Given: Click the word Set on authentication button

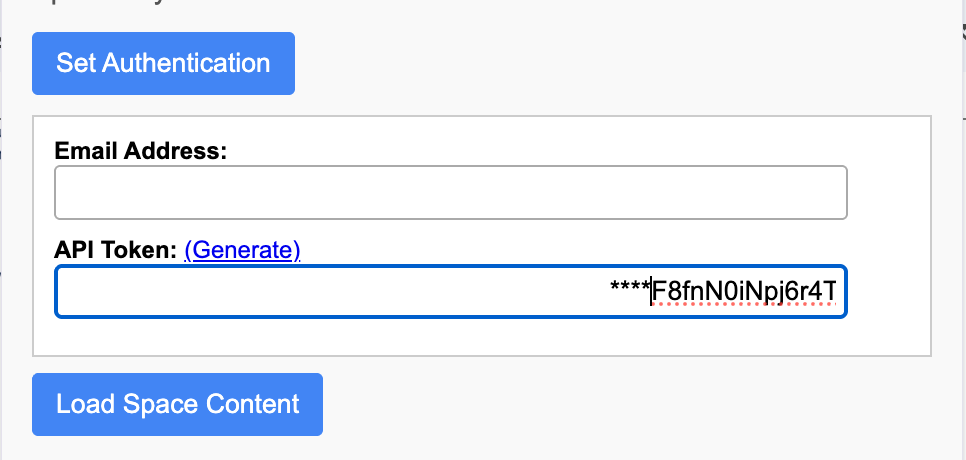Looking at the screenshot, I should [x=76, y=64].
